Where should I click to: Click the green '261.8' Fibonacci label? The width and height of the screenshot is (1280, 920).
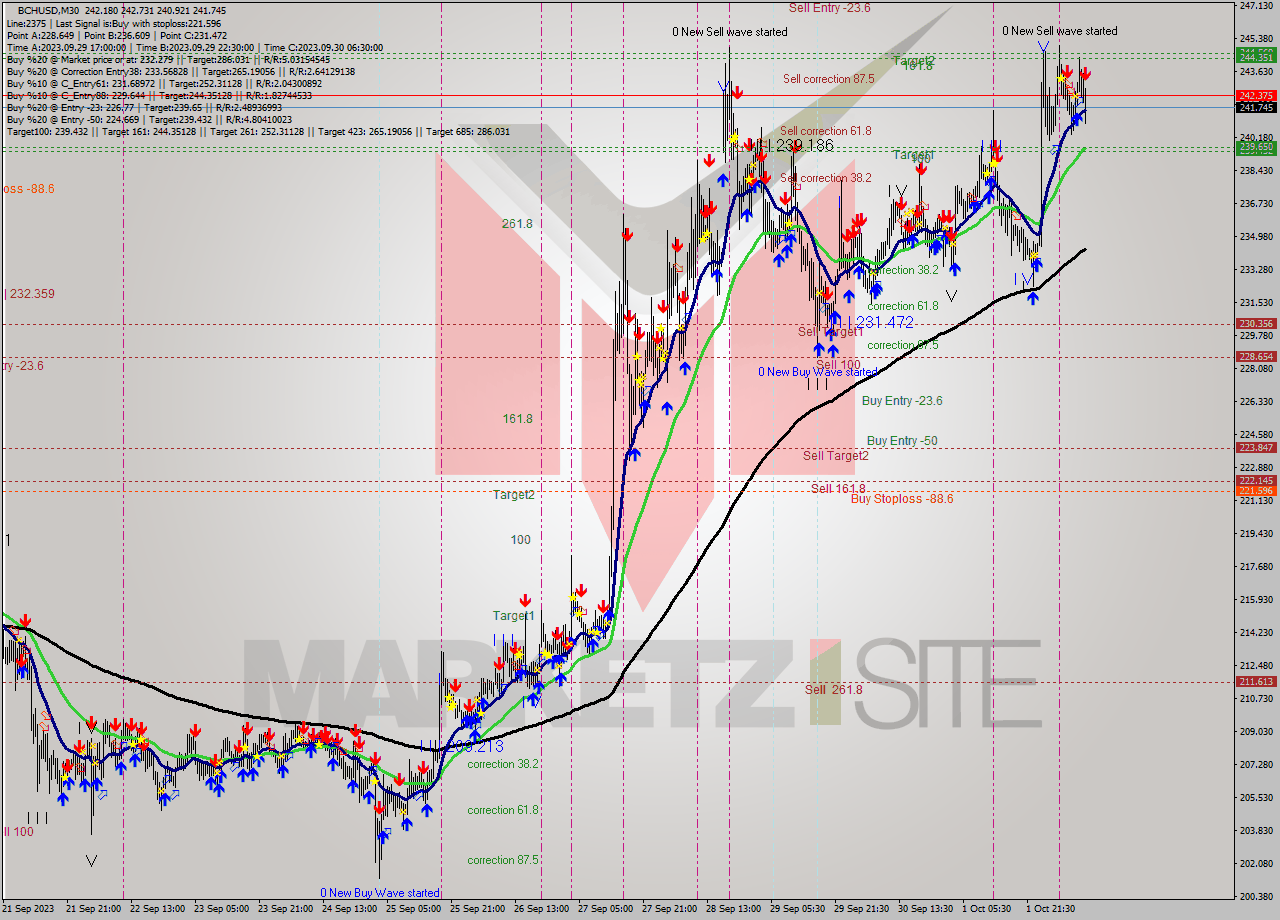[x=517, y=224]
